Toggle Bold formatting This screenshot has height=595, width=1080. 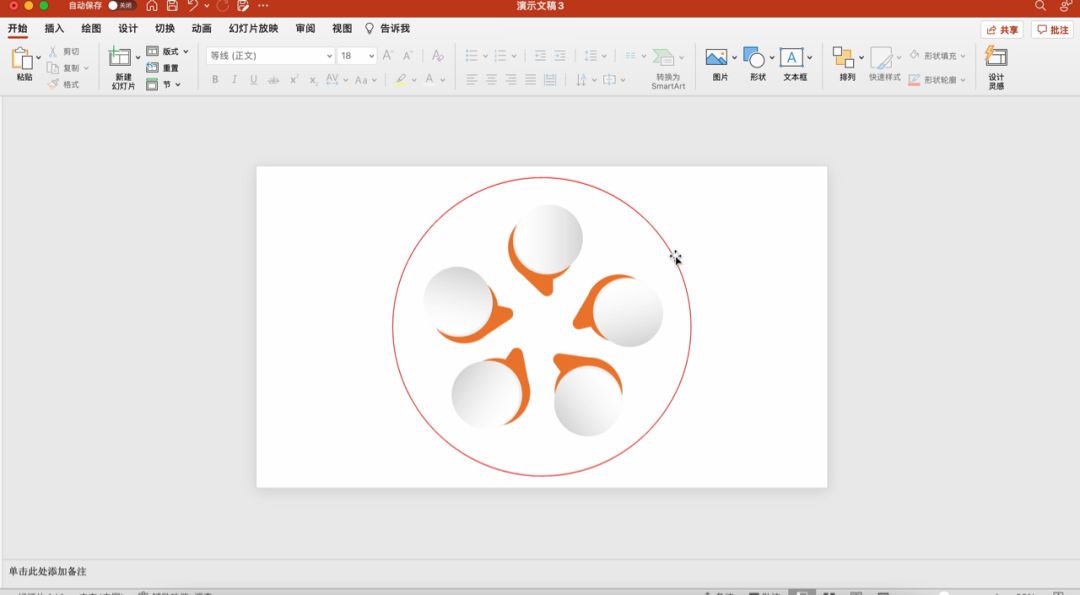[215, 80]
